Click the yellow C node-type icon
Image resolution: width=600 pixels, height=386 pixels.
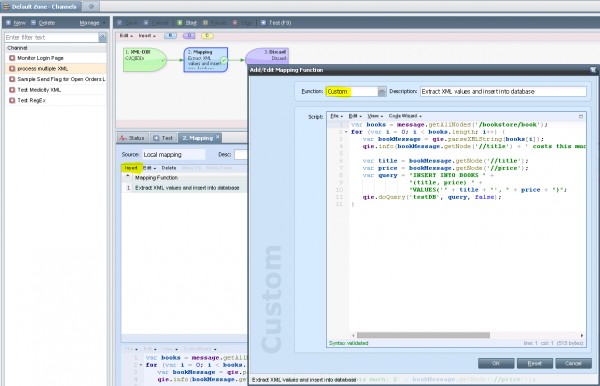pyautogui.click(x=207, y=36)
